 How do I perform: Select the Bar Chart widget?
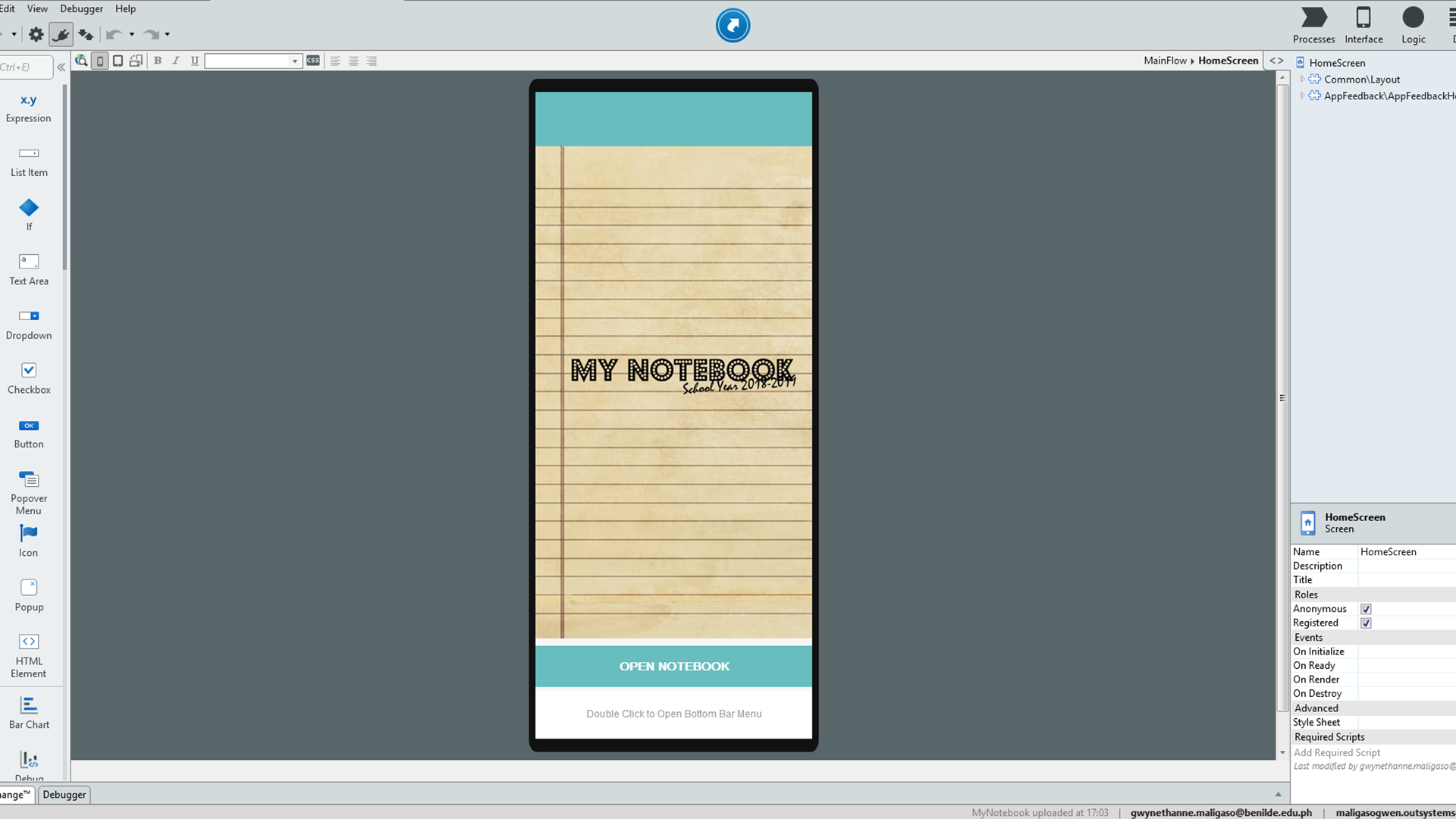coord(29,714)
